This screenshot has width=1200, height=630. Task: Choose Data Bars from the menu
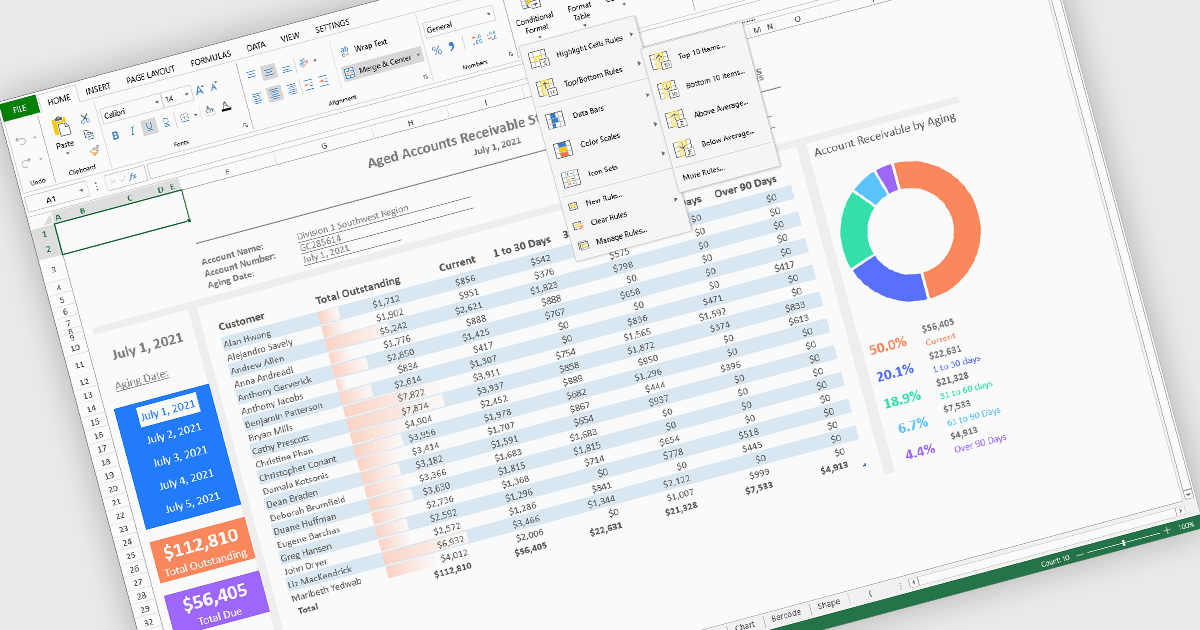click(x=590, y=113)
